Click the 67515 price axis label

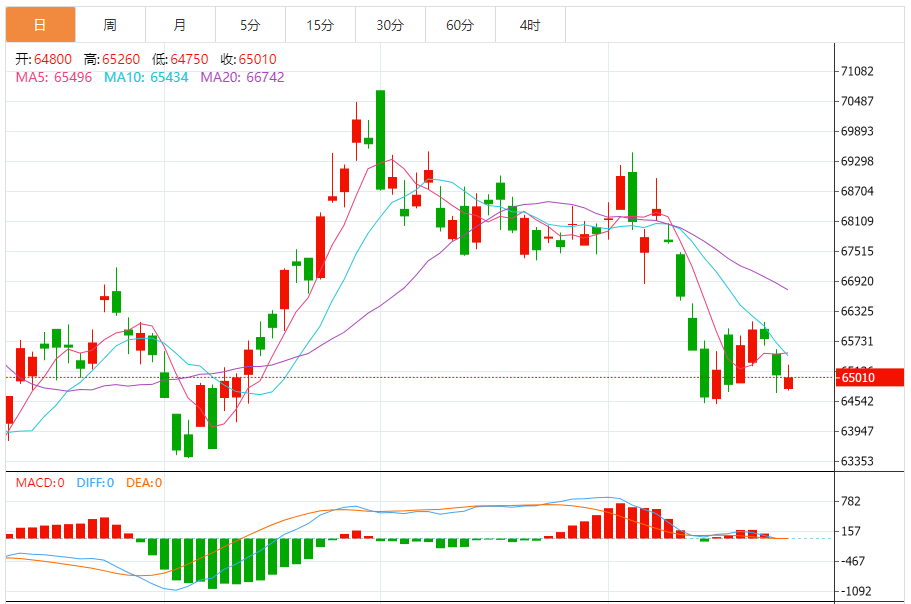point(858,251)
